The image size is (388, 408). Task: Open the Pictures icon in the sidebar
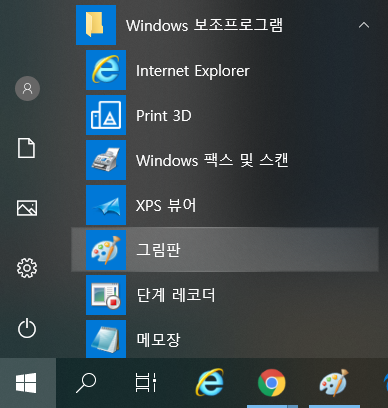27,208
